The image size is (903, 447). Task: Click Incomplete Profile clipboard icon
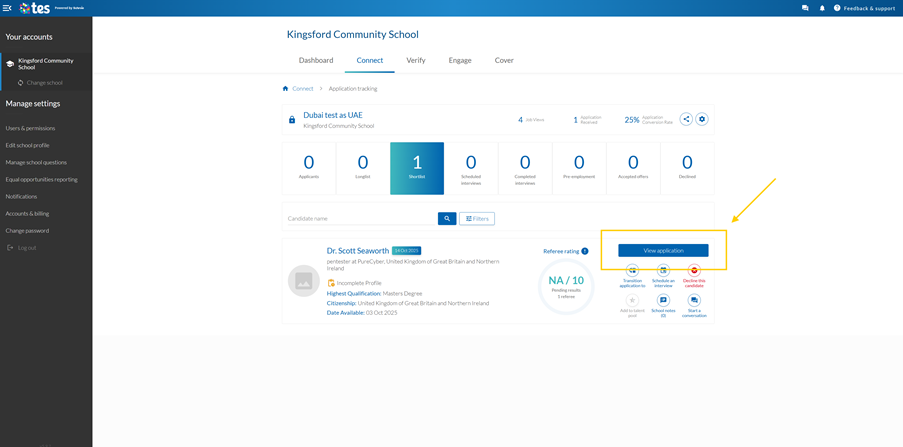coord(331,283)
